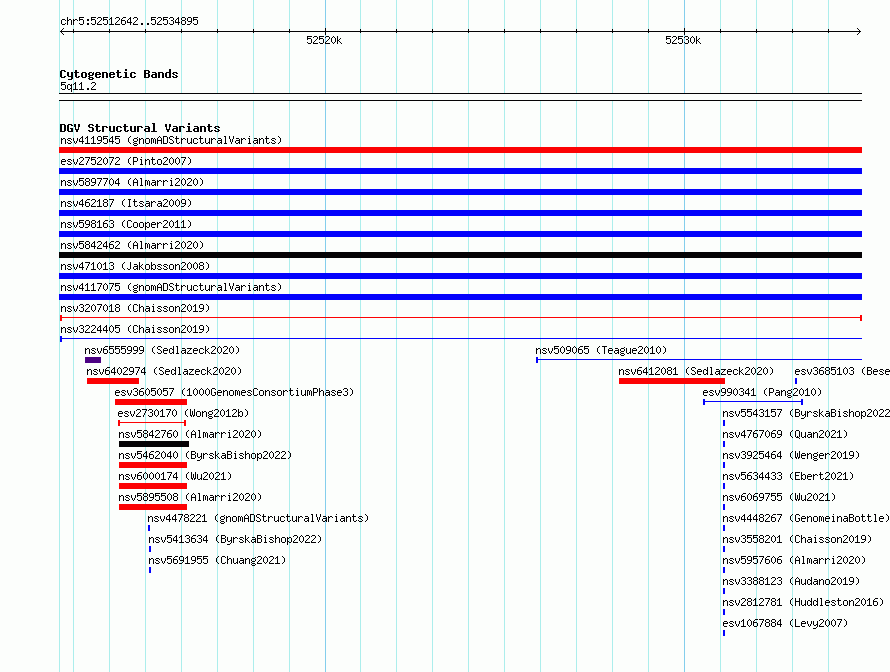Click esv1067884 (Levy2007) label

(x=785, y=623)
